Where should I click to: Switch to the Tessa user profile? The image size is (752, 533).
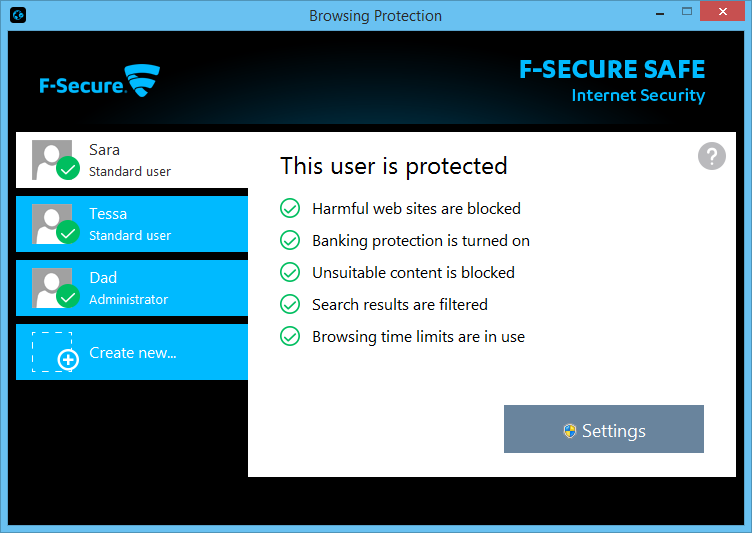[130, 224]
